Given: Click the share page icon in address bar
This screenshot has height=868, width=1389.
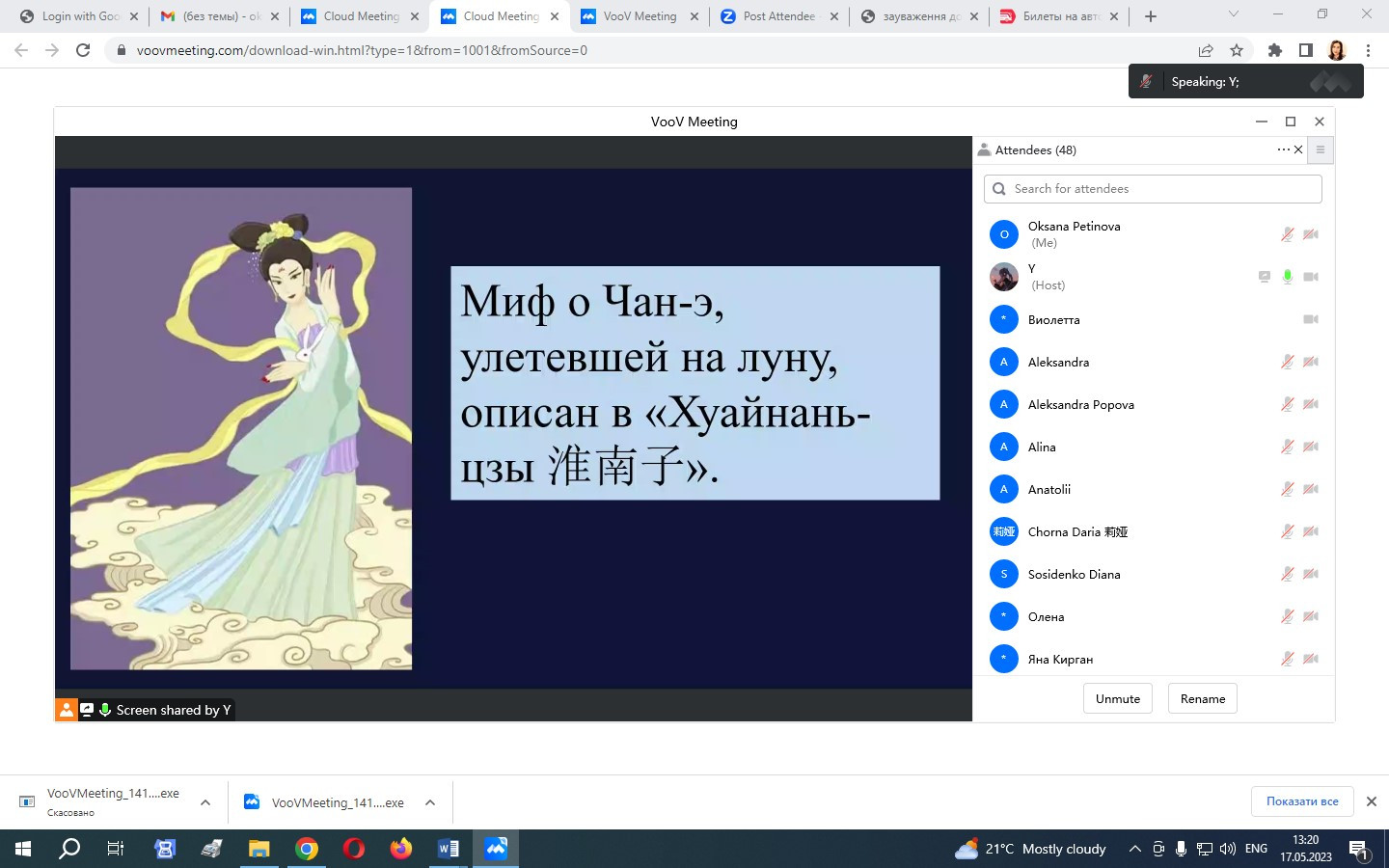Looking at the screenshot, I should click(1206, 50).
